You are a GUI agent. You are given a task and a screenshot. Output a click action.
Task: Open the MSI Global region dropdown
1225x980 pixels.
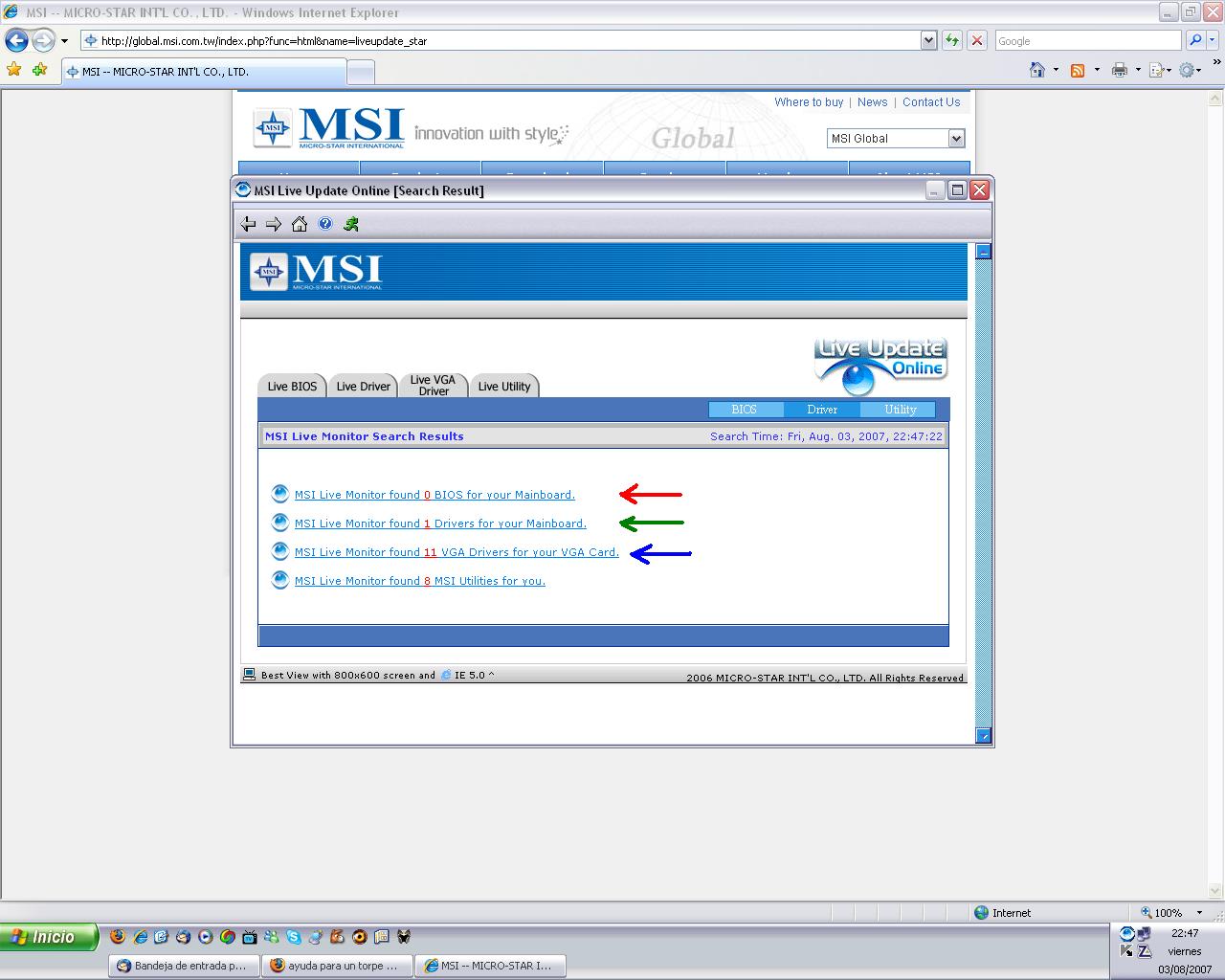(956, 139)
